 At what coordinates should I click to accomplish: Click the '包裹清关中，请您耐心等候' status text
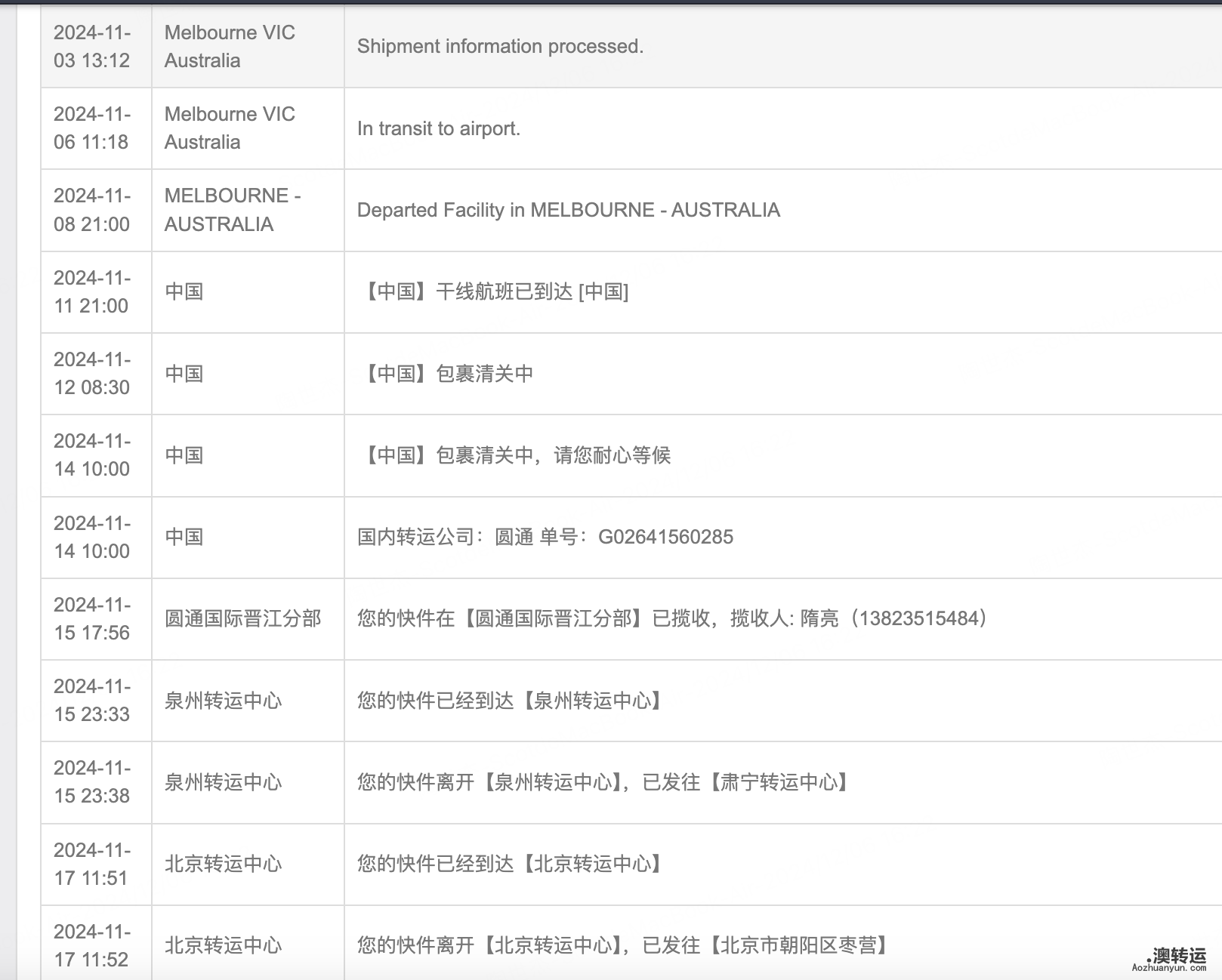pos(554,455)
